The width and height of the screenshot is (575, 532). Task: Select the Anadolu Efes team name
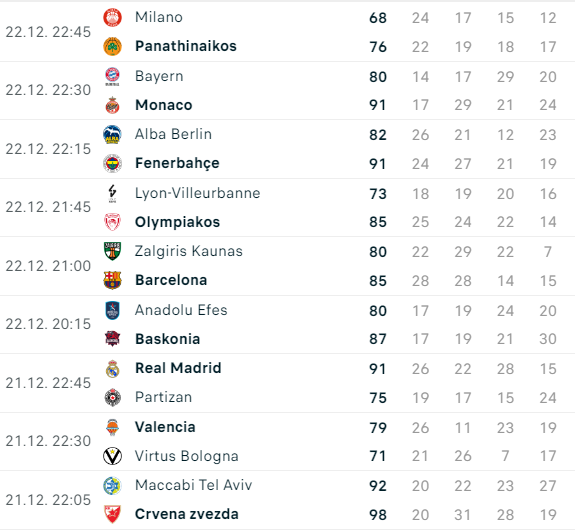point(181,310)
